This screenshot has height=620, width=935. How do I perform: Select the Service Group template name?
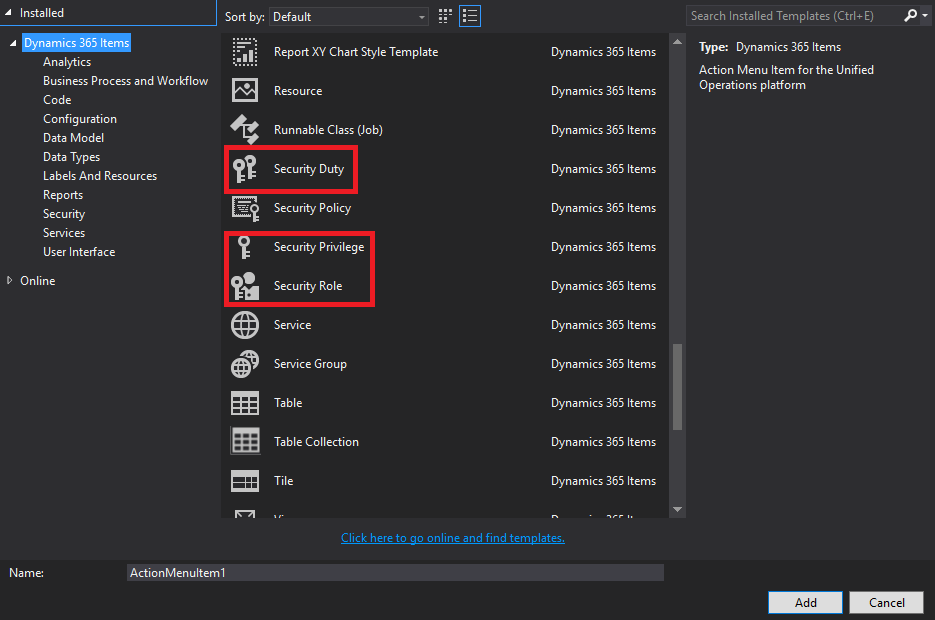coord(310,364)
